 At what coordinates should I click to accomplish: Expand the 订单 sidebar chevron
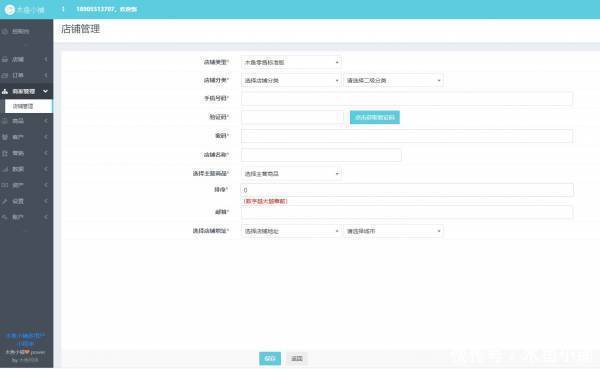[x=46, y=75]
